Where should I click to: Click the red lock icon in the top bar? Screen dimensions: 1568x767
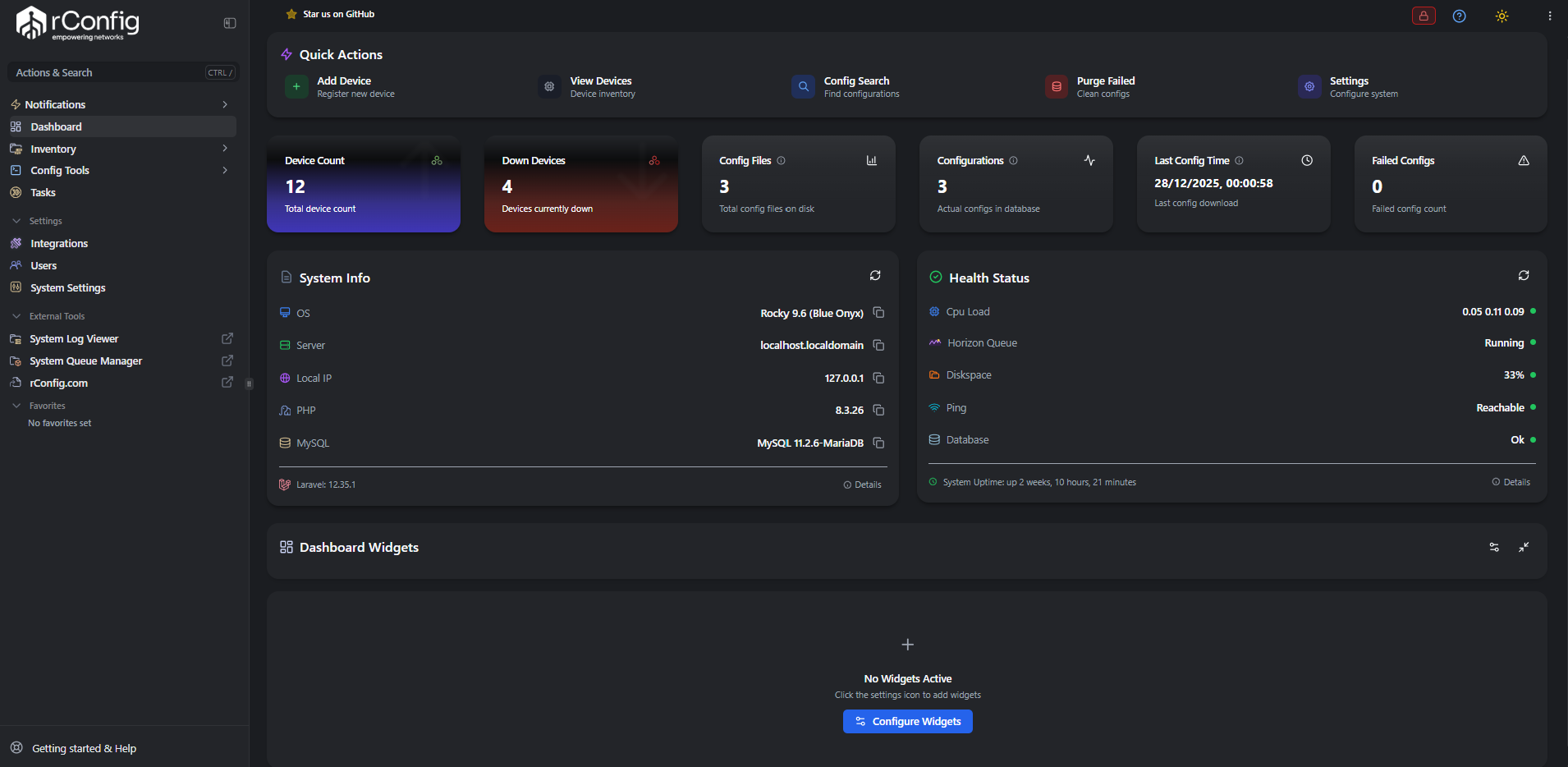pyautogui.click(x=1424, y=16)
